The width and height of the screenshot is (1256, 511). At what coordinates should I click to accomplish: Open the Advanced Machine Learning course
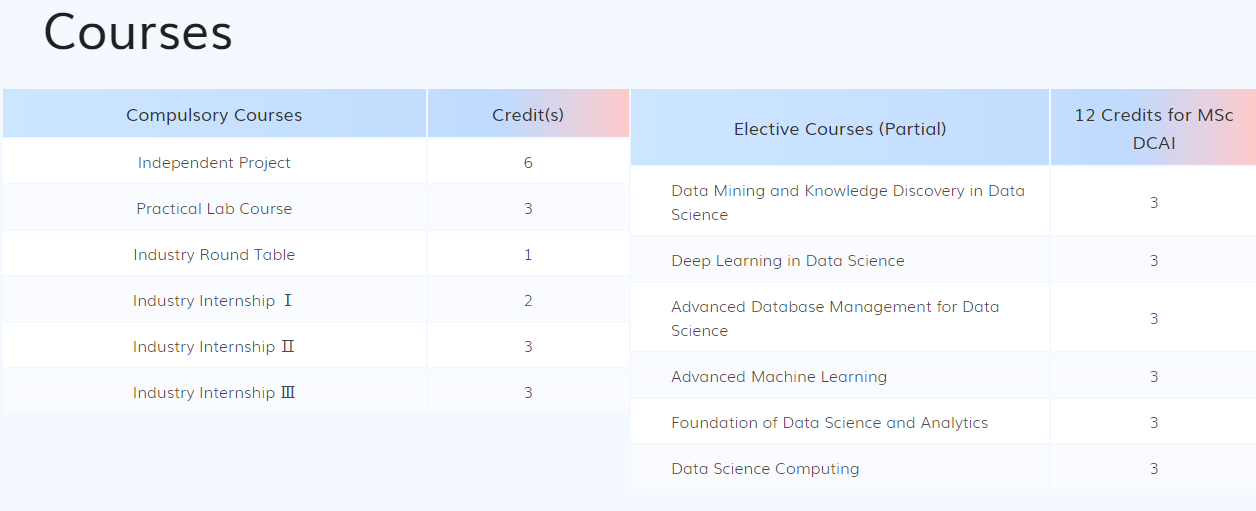(x=779, y=376)
